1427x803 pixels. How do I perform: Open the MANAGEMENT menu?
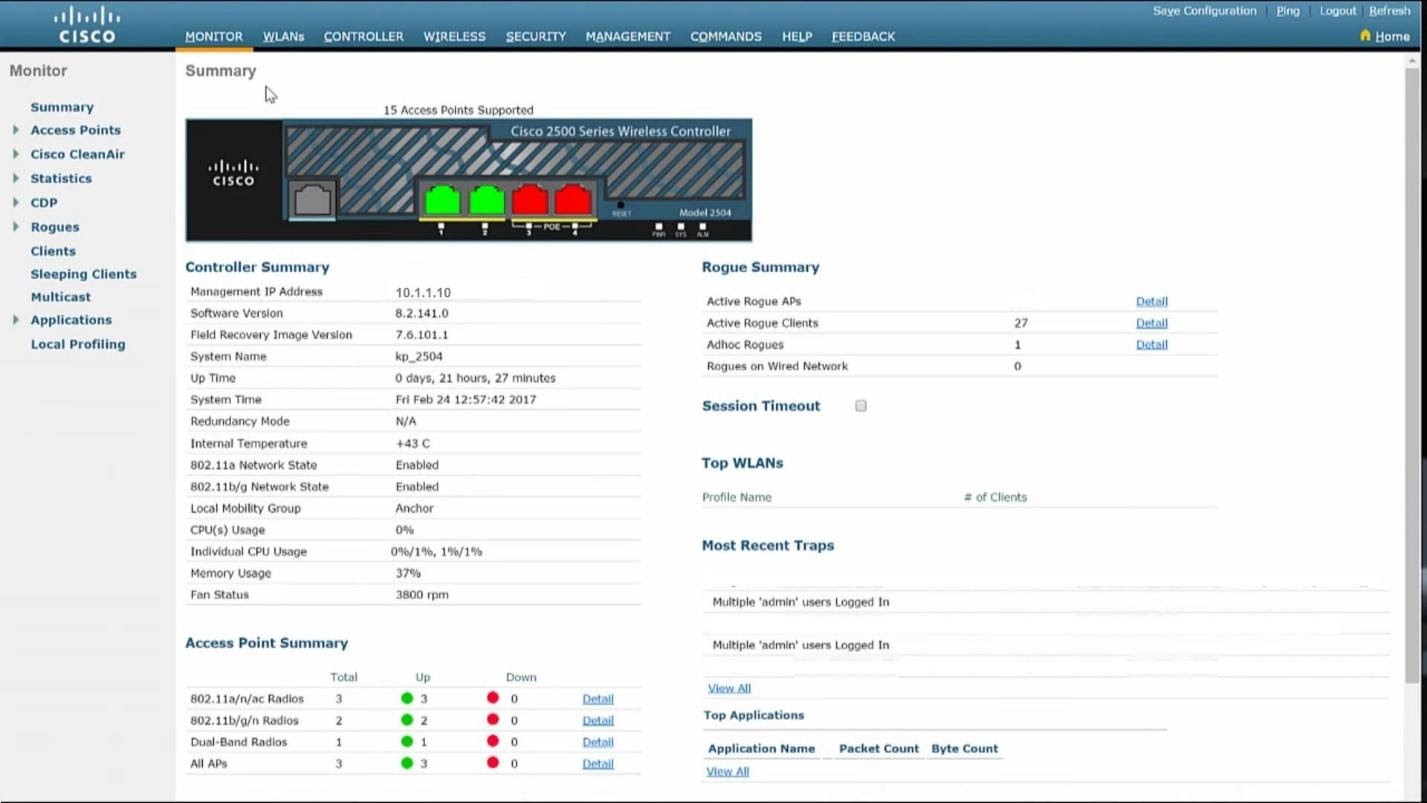[x=628, y=36]
